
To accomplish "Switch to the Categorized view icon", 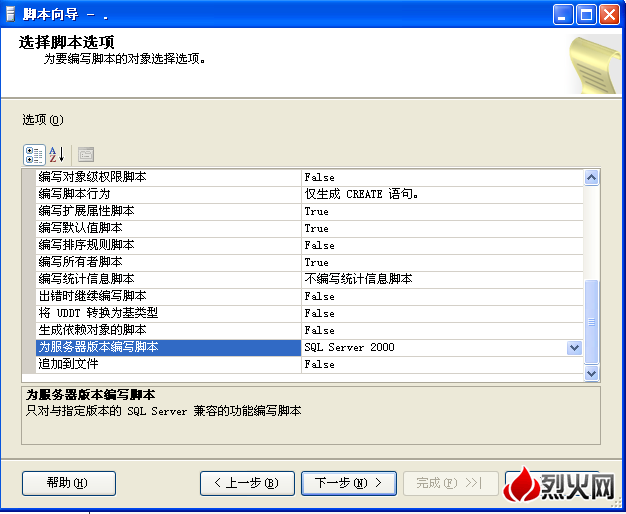I will (x=34, y=155).
